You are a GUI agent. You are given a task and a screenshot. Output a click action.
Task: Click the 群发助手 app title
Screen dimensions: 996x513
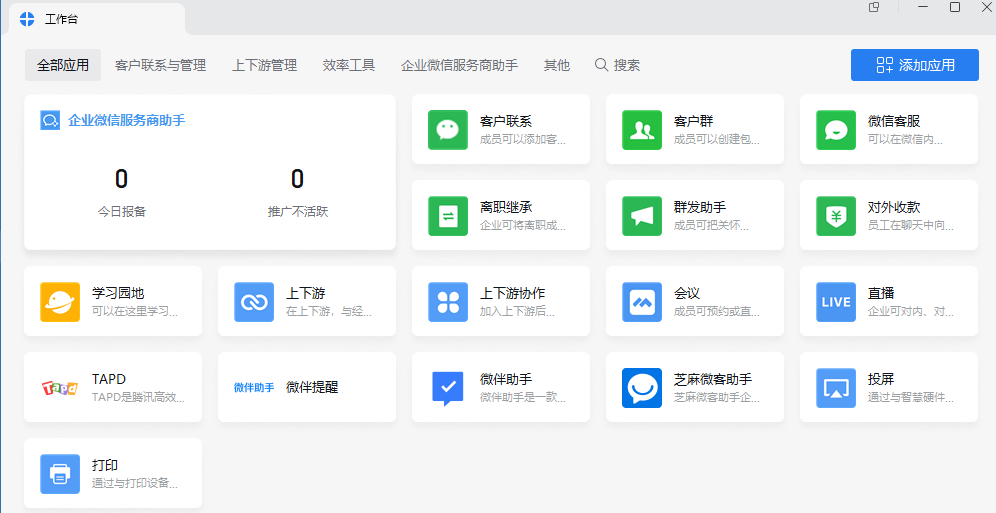click(x=700, y=207)
